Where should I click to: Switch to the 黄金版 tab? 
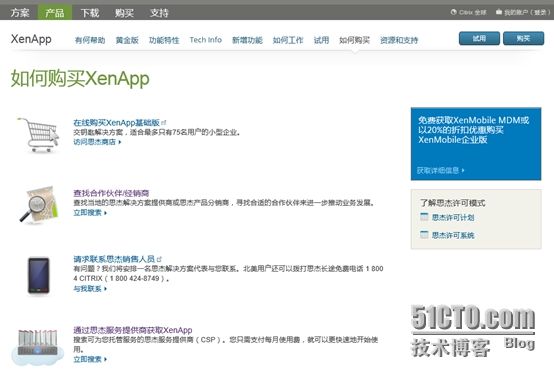click(127, 40)
